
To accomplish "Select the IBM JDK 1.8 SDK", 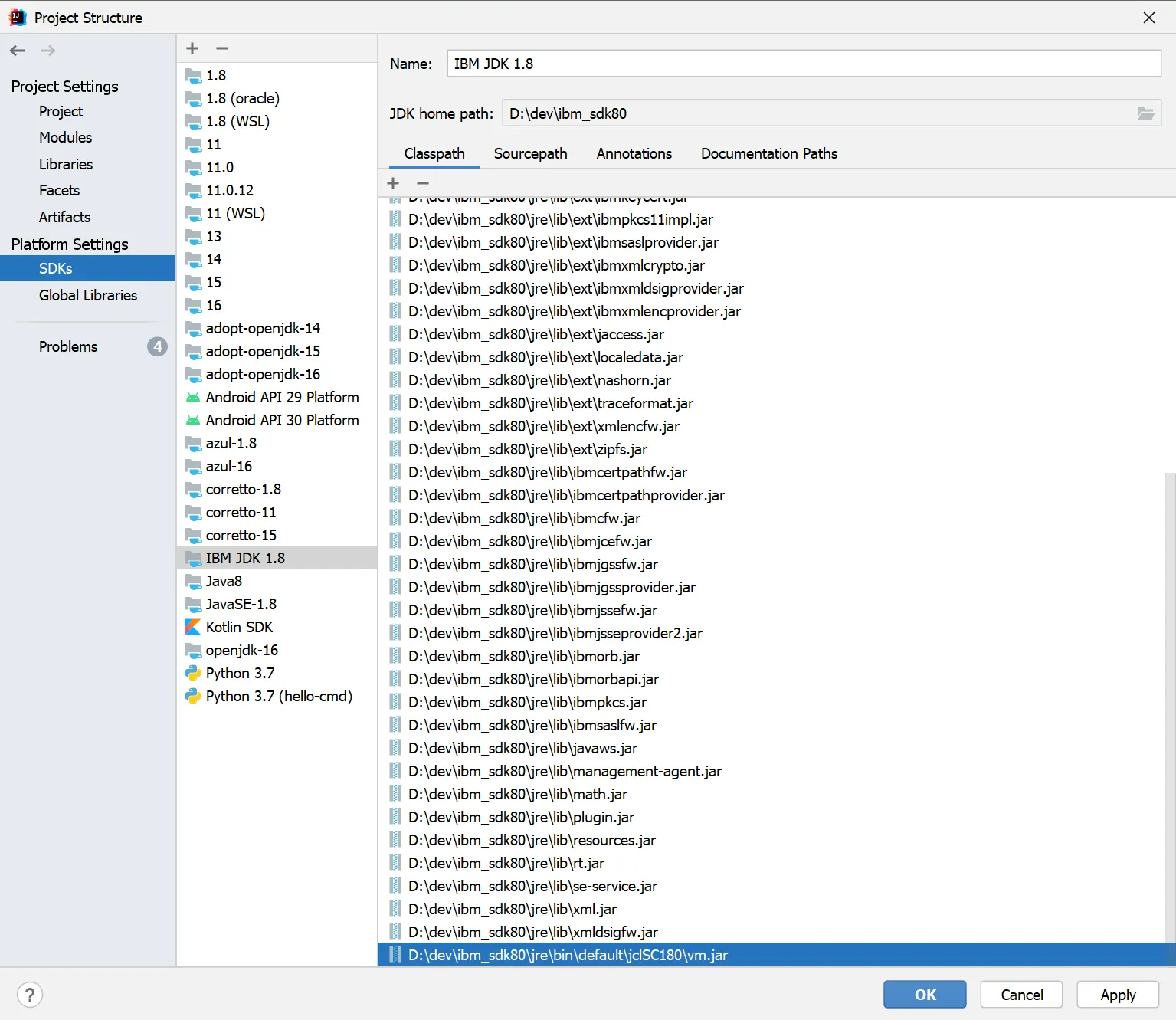I will [277, 558].
